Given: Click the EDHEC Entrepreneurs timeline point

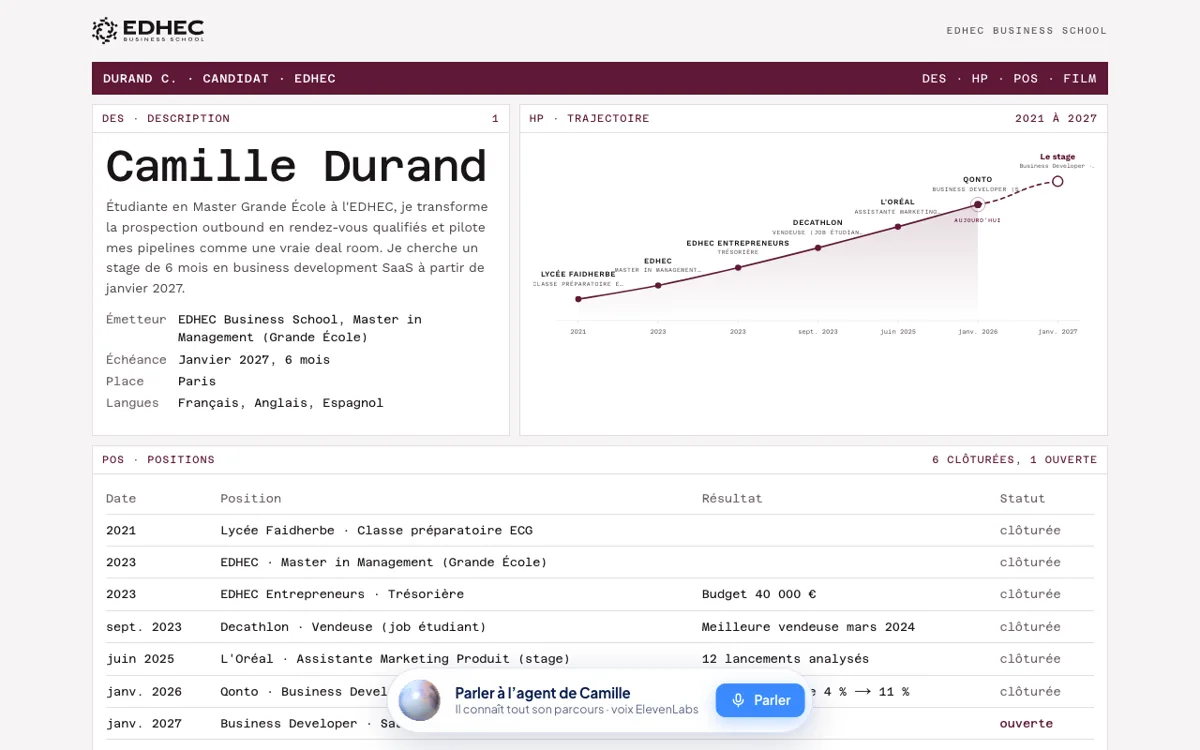Looking at the screenshot, I should (x=738, y=268).
